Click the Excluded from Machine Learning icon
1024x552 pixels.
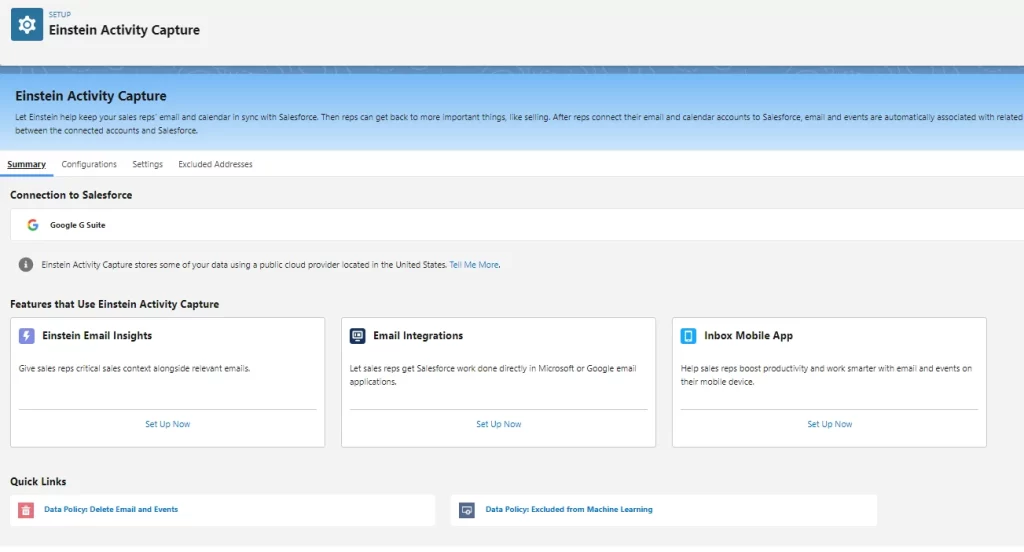466,510
